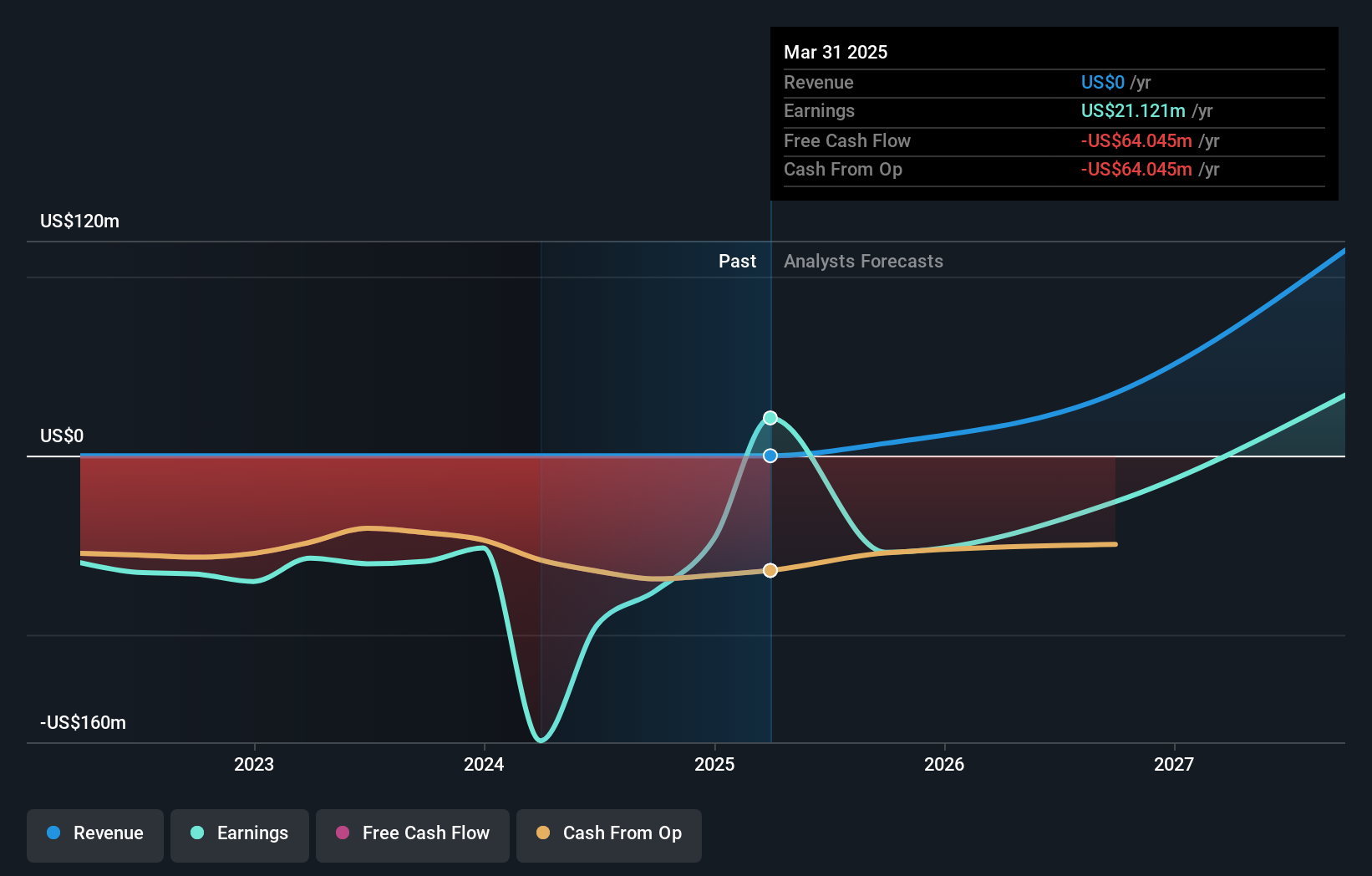Select the 2024 x-axis label
This screenshot has width=1372, height=876.
click(484, 764)
